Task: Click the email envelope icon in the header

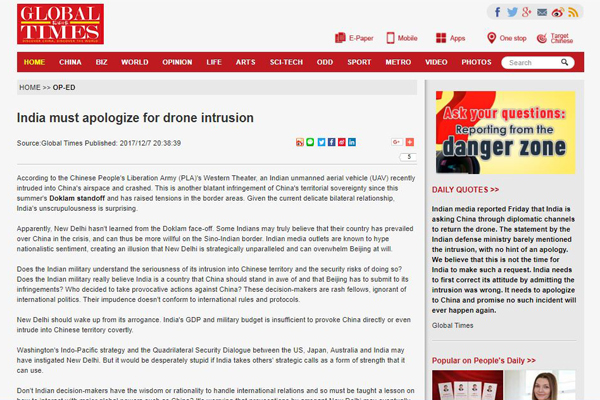Action: (542, 12)
